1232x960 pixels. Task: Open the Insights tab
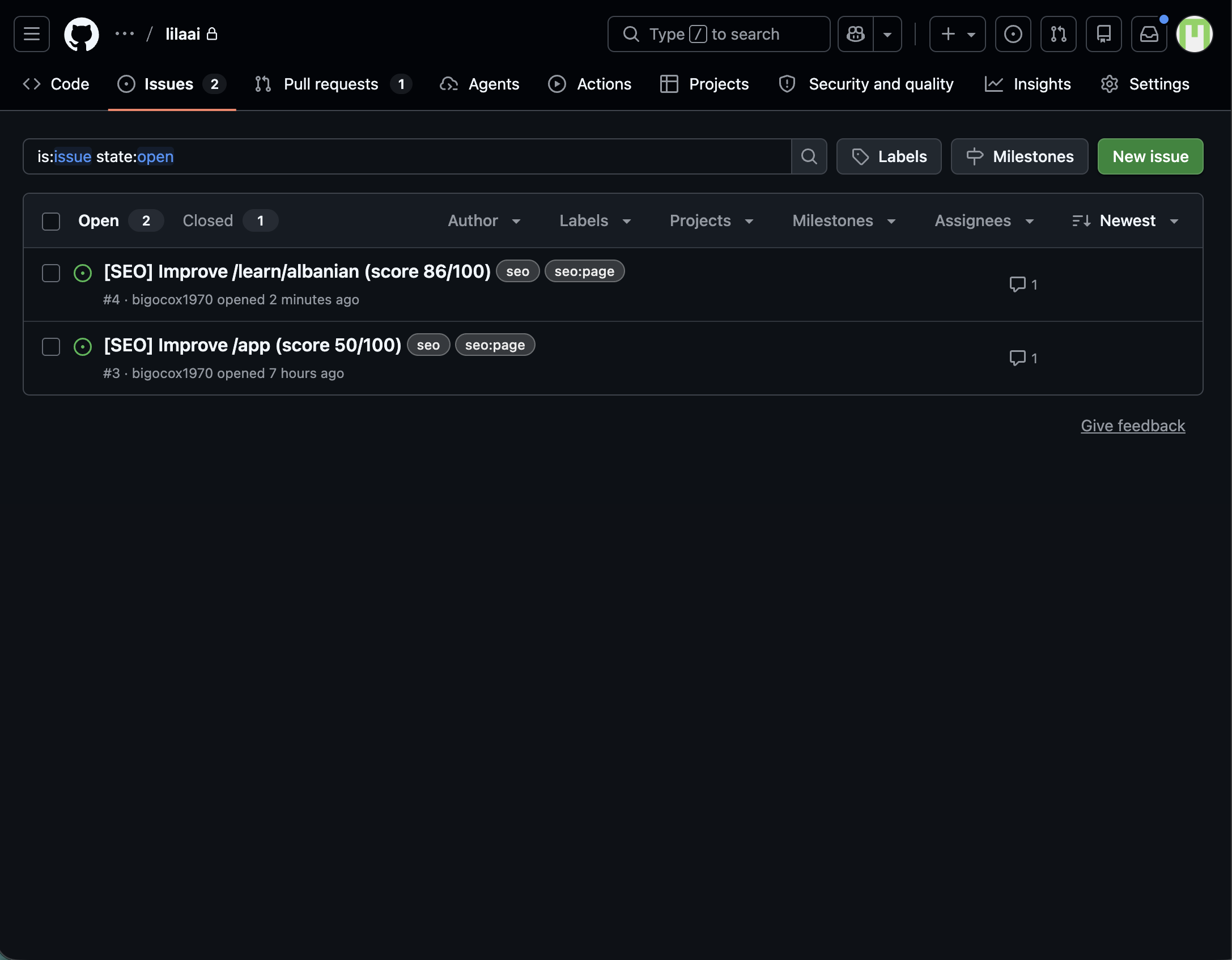1028,84
